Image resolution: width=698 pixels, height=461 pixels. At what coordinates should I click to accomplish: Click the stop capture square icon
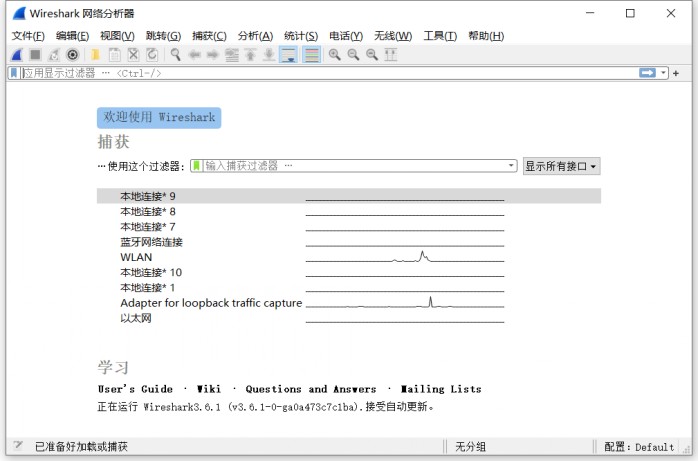pyautogui.click(x=35, y=55)
